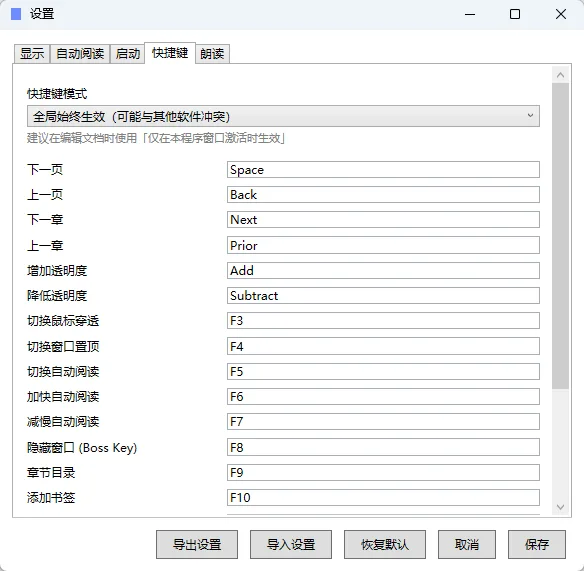The height and width of the screenshot is (571, 584).
Task: Focus the 切换自动阅读 field showing F5
Action: (x=383, y=372)
